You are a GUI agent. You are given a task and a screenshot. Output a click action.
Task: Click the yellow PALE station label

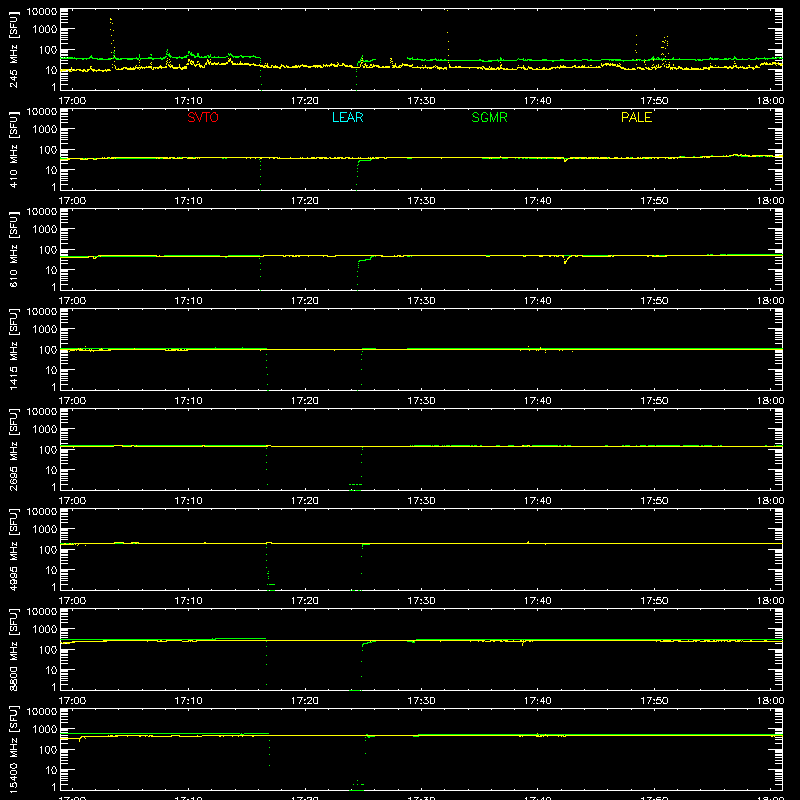[636, 117]
